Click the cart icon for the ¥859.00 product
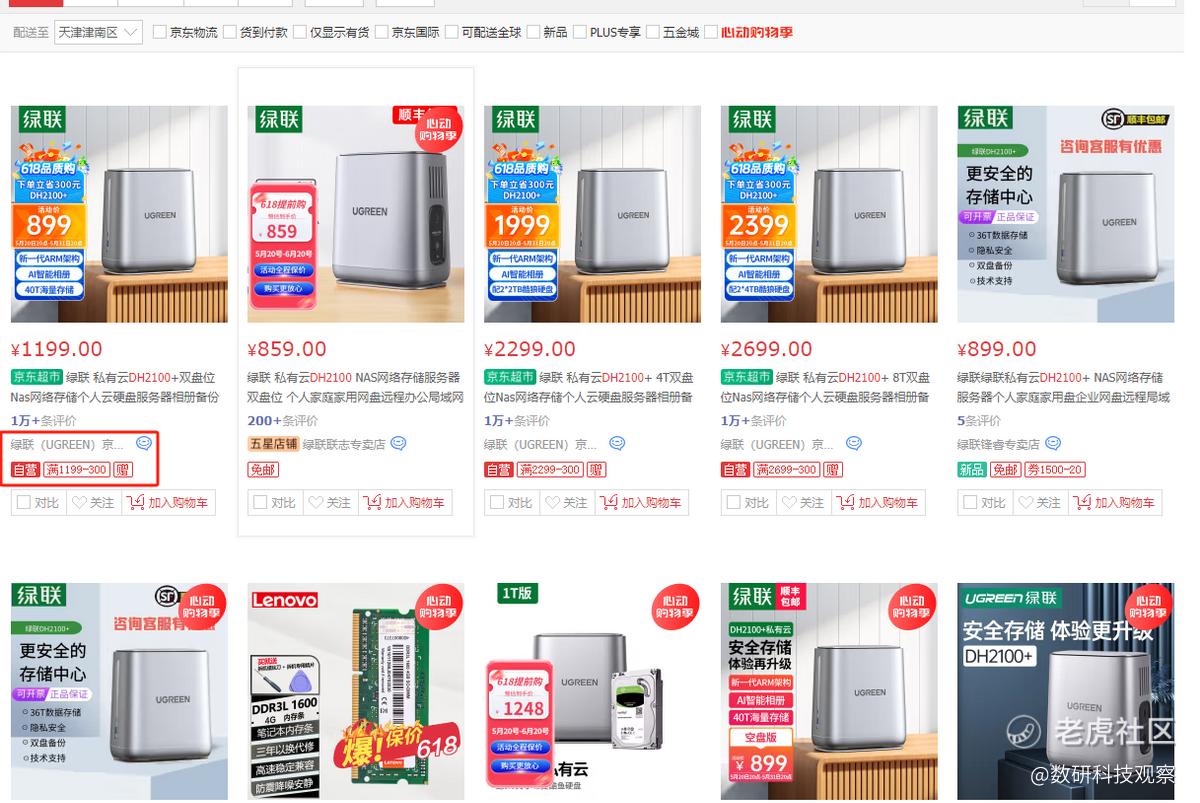This screenshot has height=803, width=1200. (372, 503)
